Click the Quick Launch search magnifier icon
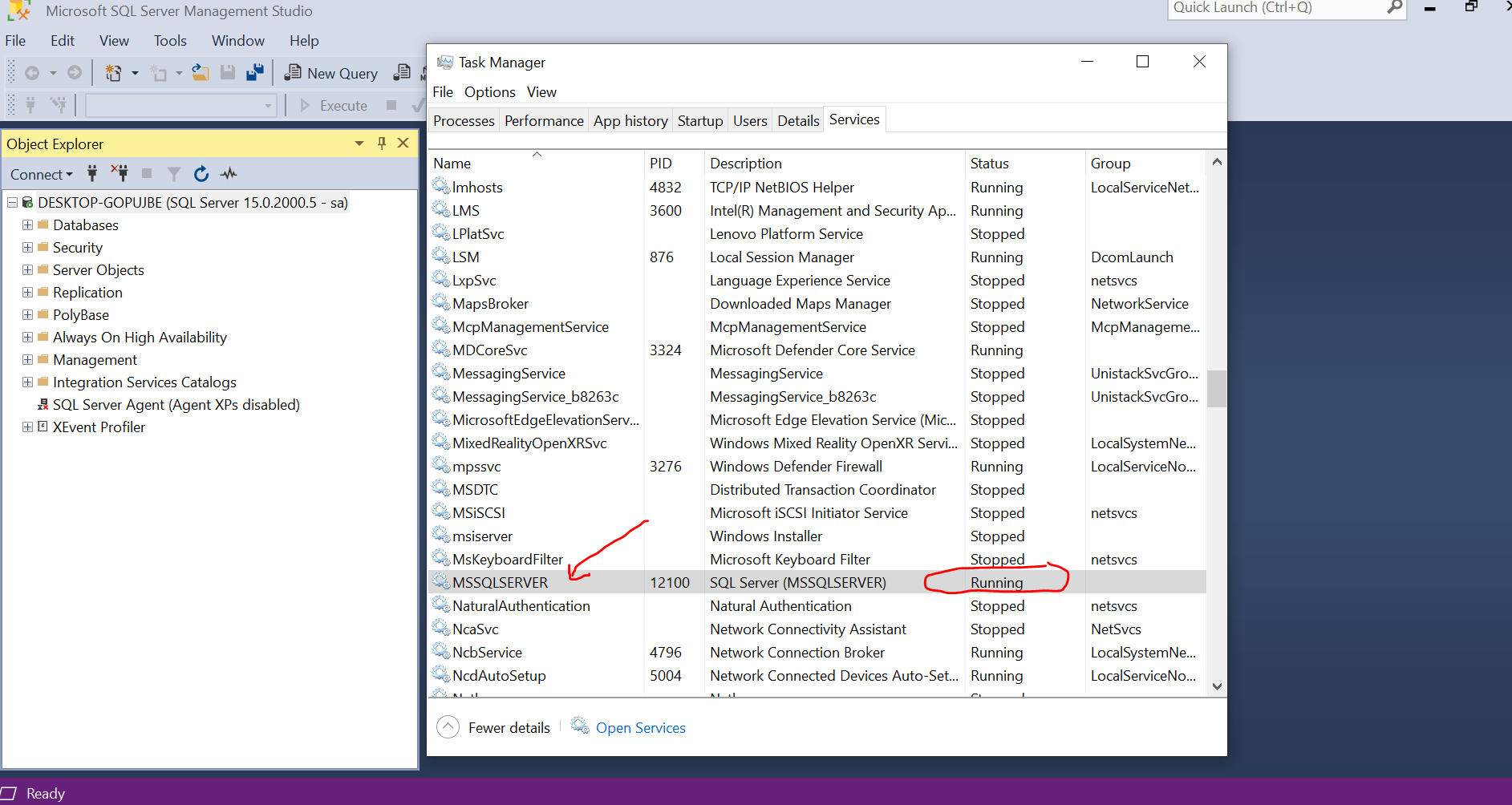 click(x=1396, y=7)
